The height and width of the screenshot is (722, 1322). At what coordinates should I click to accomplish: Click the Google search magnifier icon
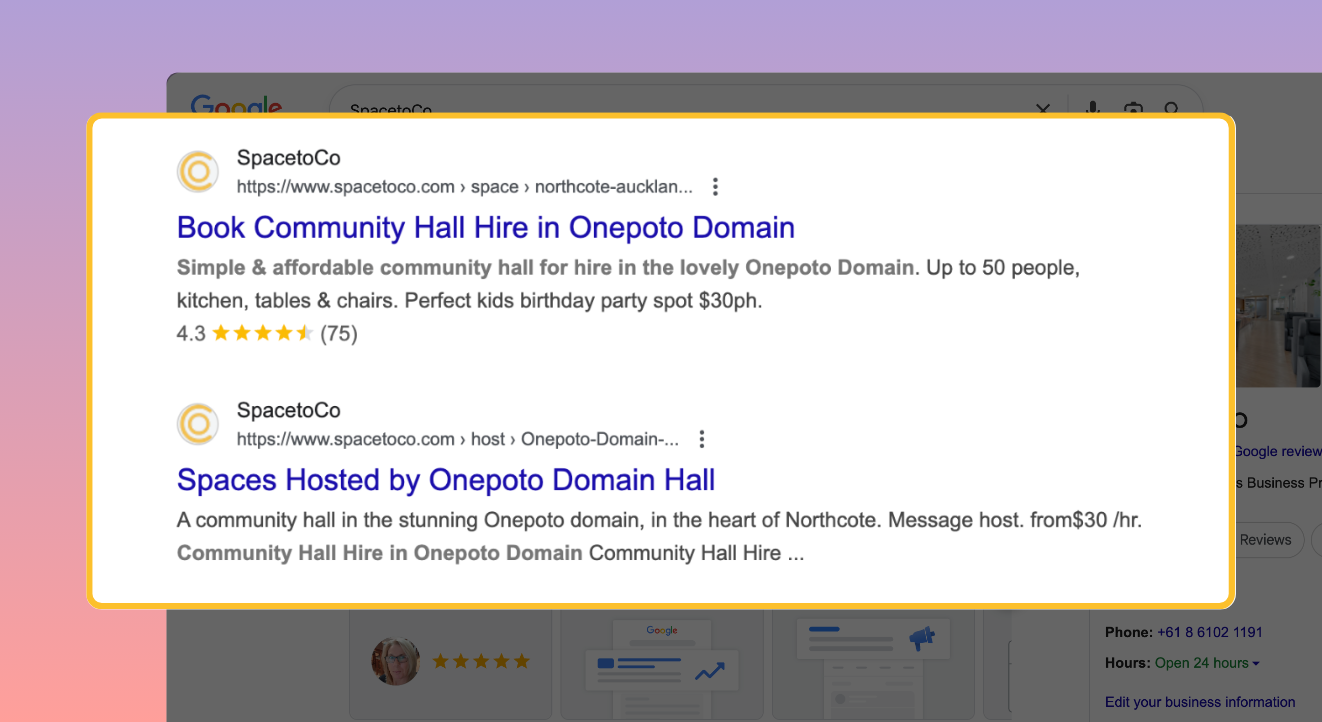(x=1171, y=108)
